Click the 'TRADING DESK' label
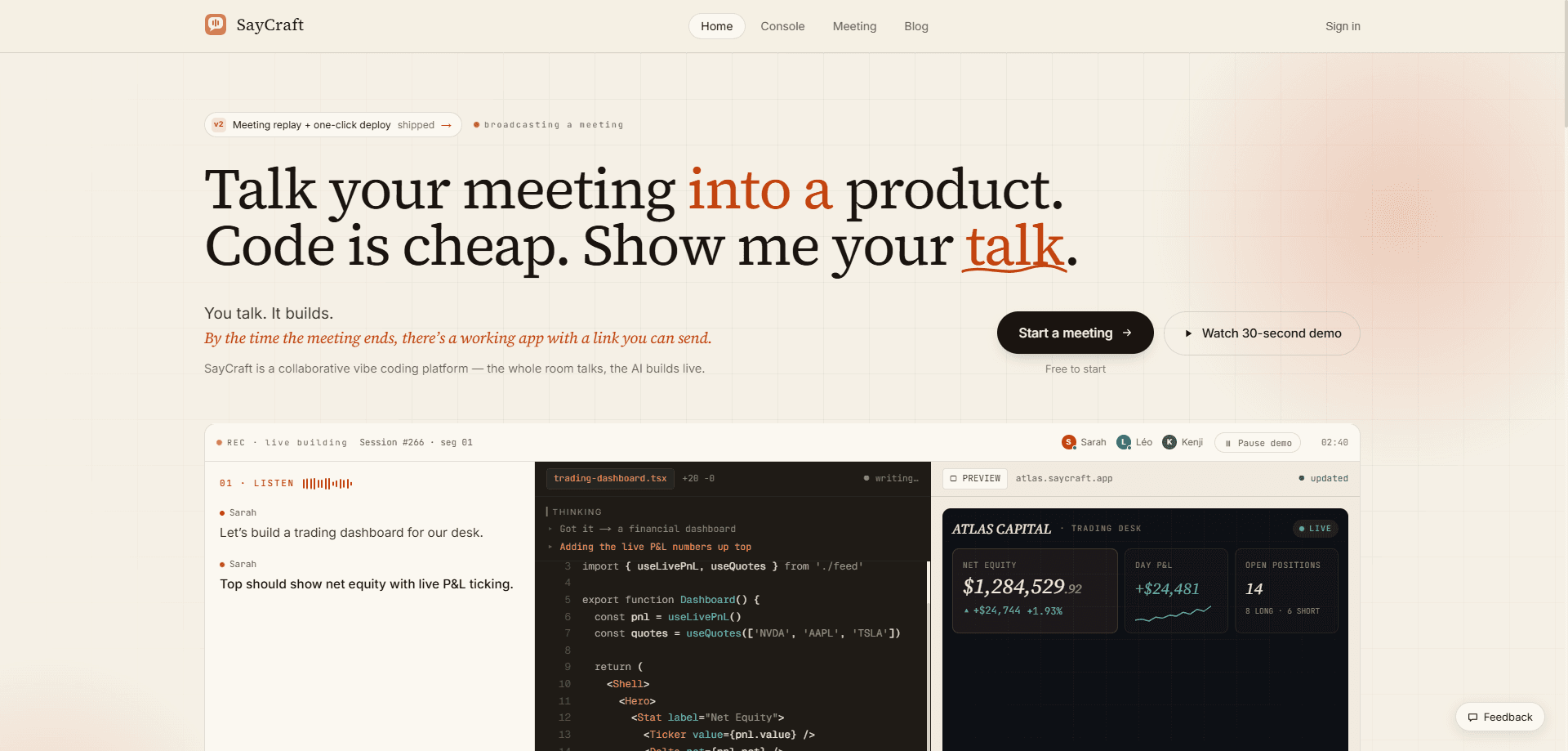Screen dimensions: 1568x751 (1106, 529)
